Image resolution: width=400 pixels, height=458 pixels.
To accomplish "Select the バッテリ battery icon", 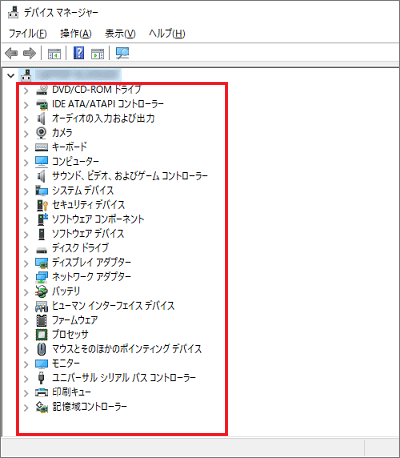I will point(41,291).
